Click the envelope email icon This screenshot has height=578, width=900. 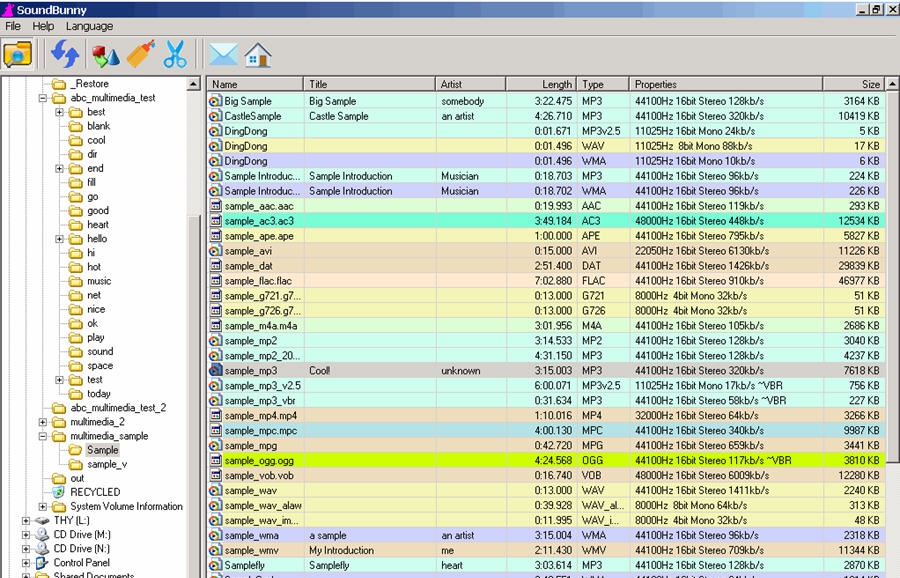tap(223, 54)
